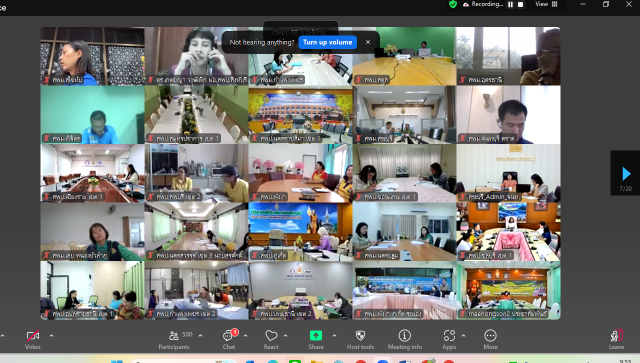Go to the next gallery page arrow
This screenshot has height=363, width=640.
(626, 174)
